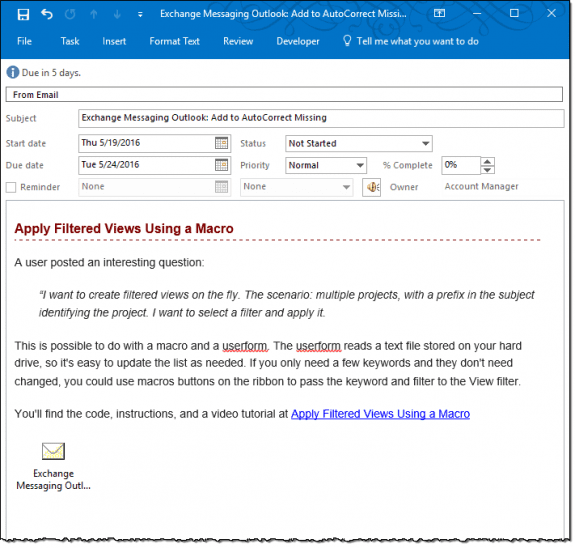Click the % Complete value 0%

pos(461,165)
